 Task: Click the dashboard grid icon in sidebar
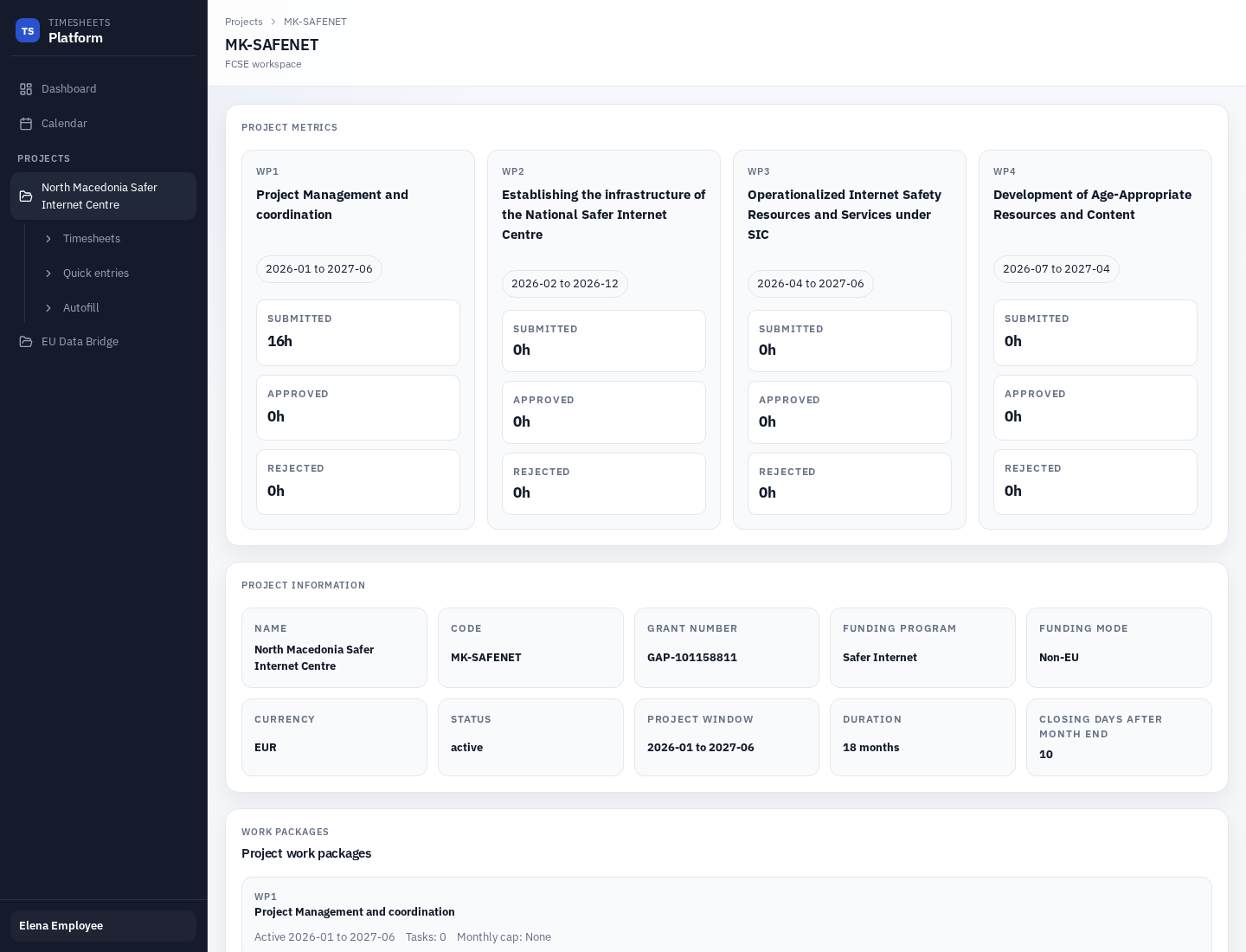27,88
